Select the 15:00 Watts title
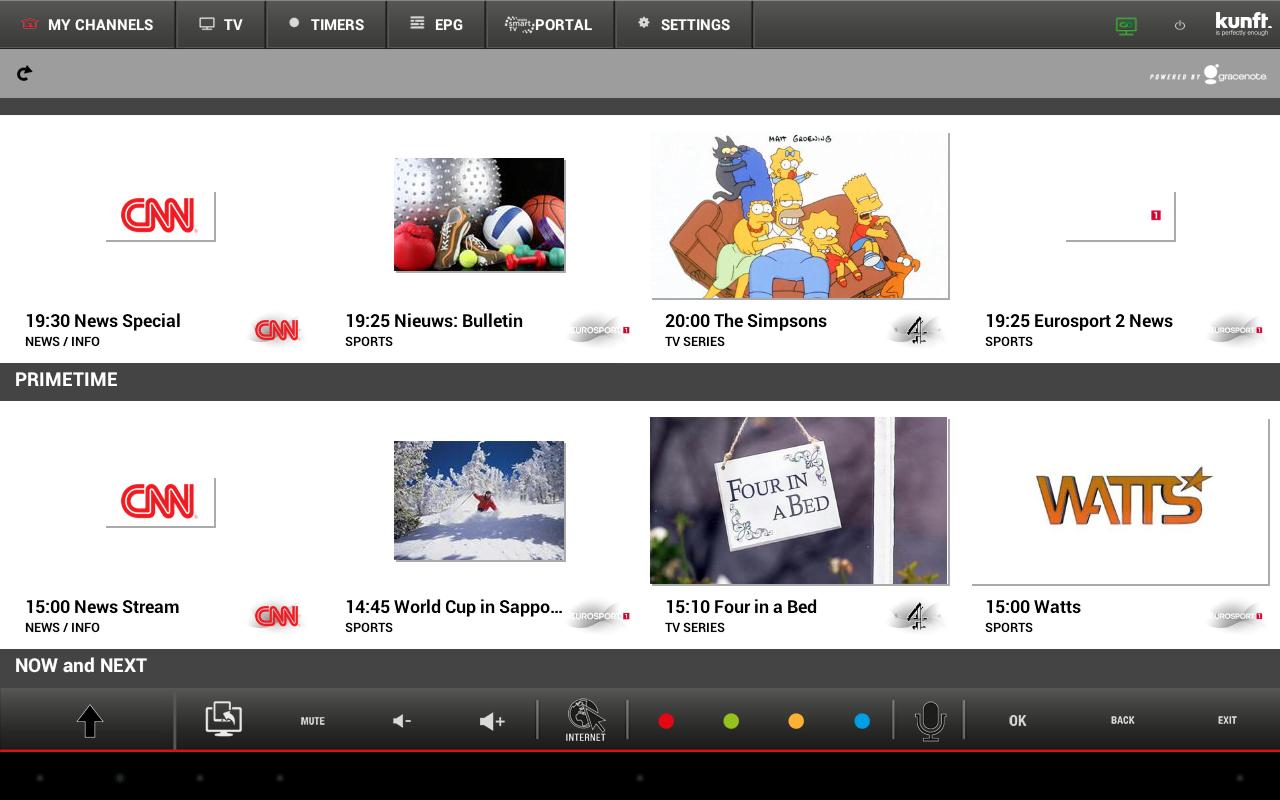Image resolution: width=1280 pixels, height=800 pixels. (1033, 607)
